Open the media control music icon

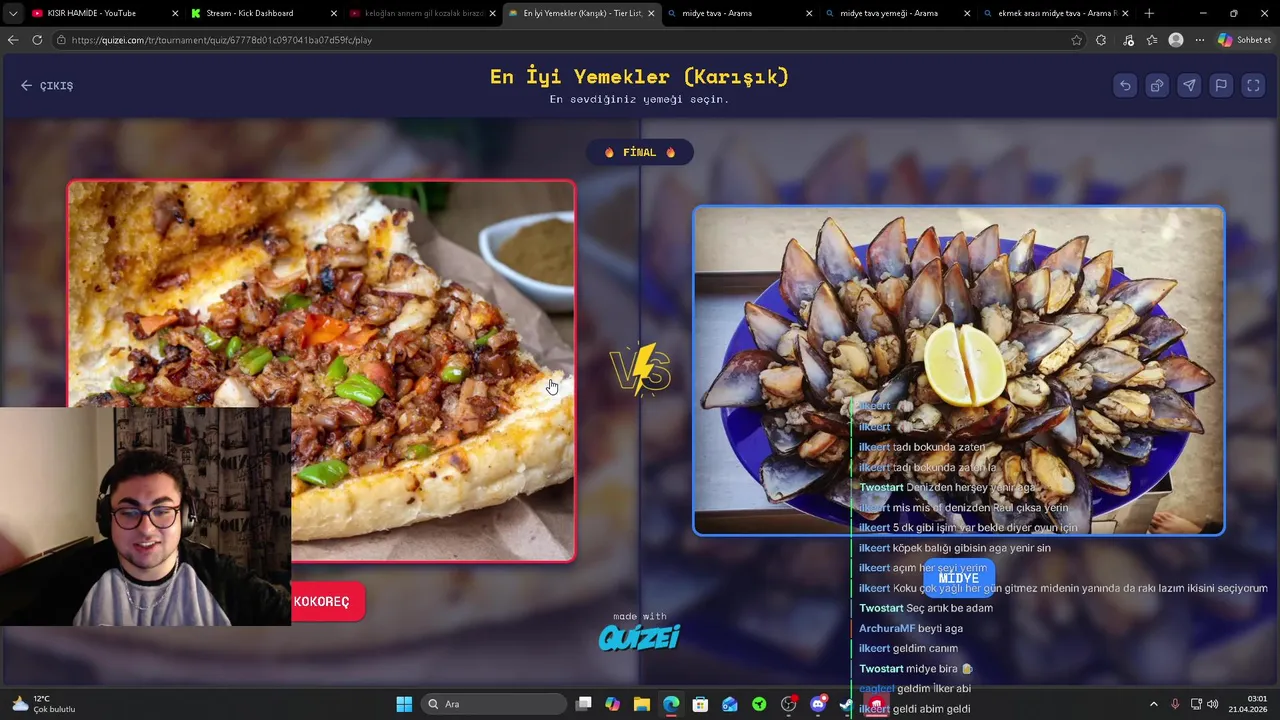(1128, 40)
